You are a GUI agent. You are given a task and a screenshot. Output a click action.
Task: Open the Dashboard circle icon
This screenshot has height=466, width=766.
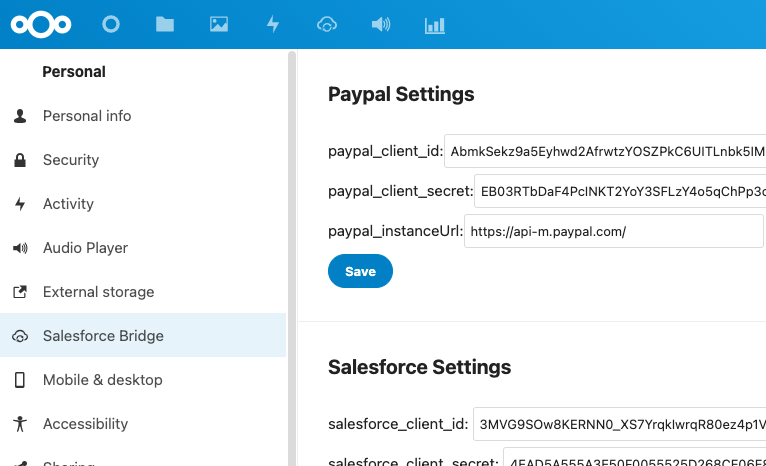pyautogui.click(x=111, y=24)
